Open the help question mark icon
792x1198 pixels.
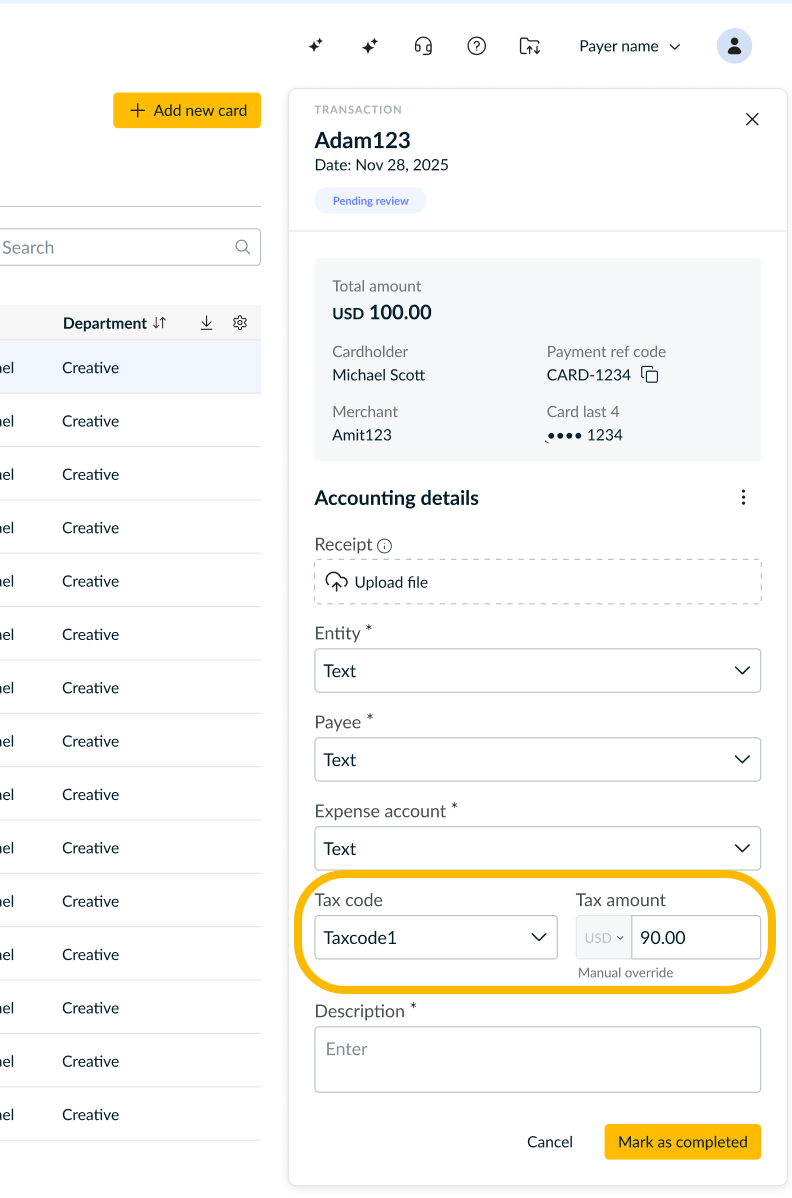point(477,47)
